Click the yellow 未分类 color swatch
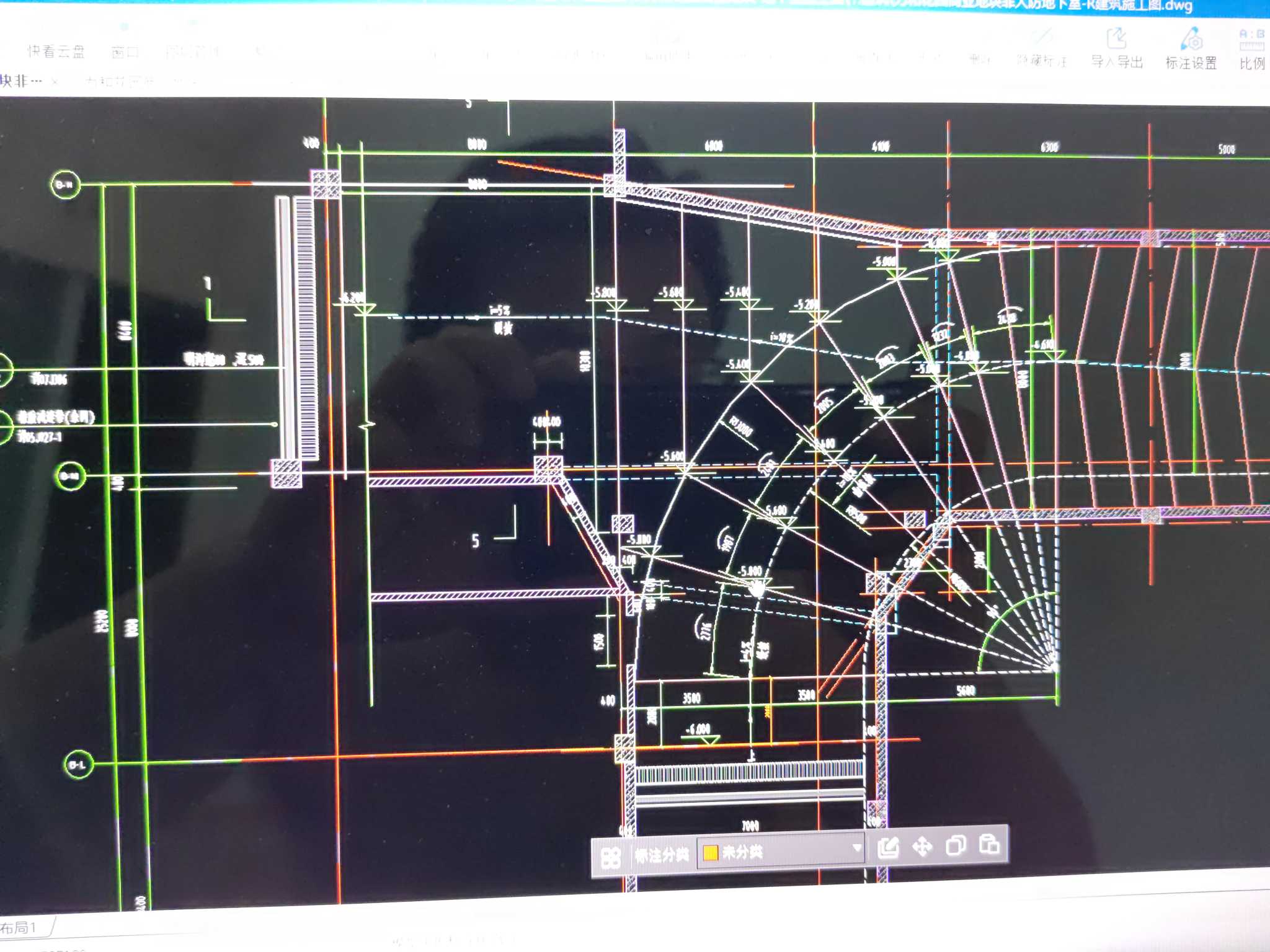Viewport: 1270px width, 952px height. click(x=711, y=853)
